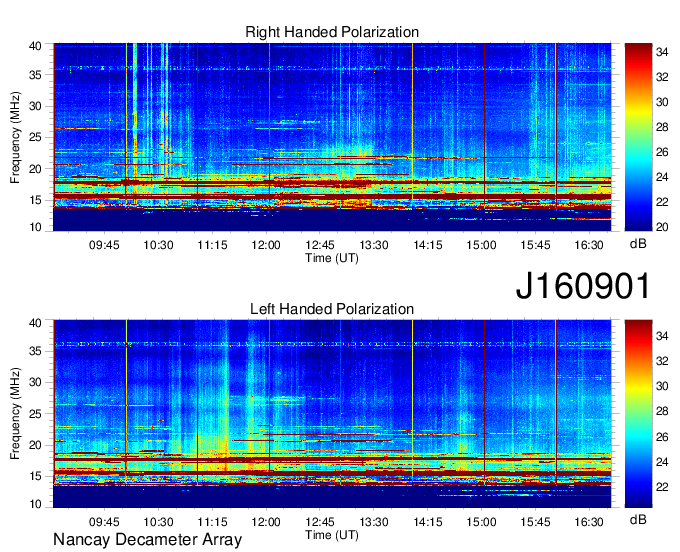Viewport: 680px width, 552px height.
Task: Click the 11:15 time tick under Right Handed plot
Action: click(212, 245)
